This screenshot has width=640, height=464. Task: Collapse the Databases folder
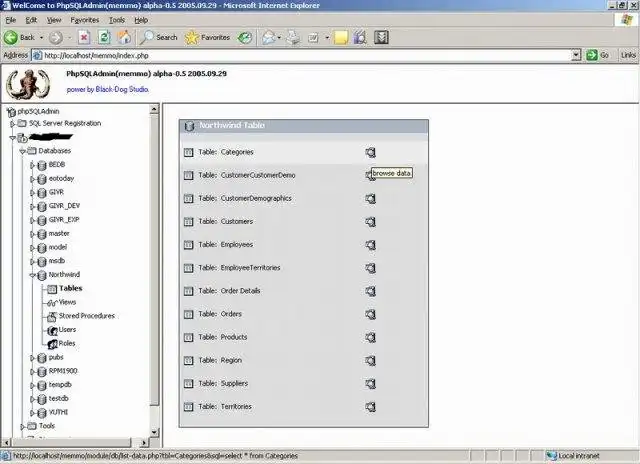(x=22, y=151)
